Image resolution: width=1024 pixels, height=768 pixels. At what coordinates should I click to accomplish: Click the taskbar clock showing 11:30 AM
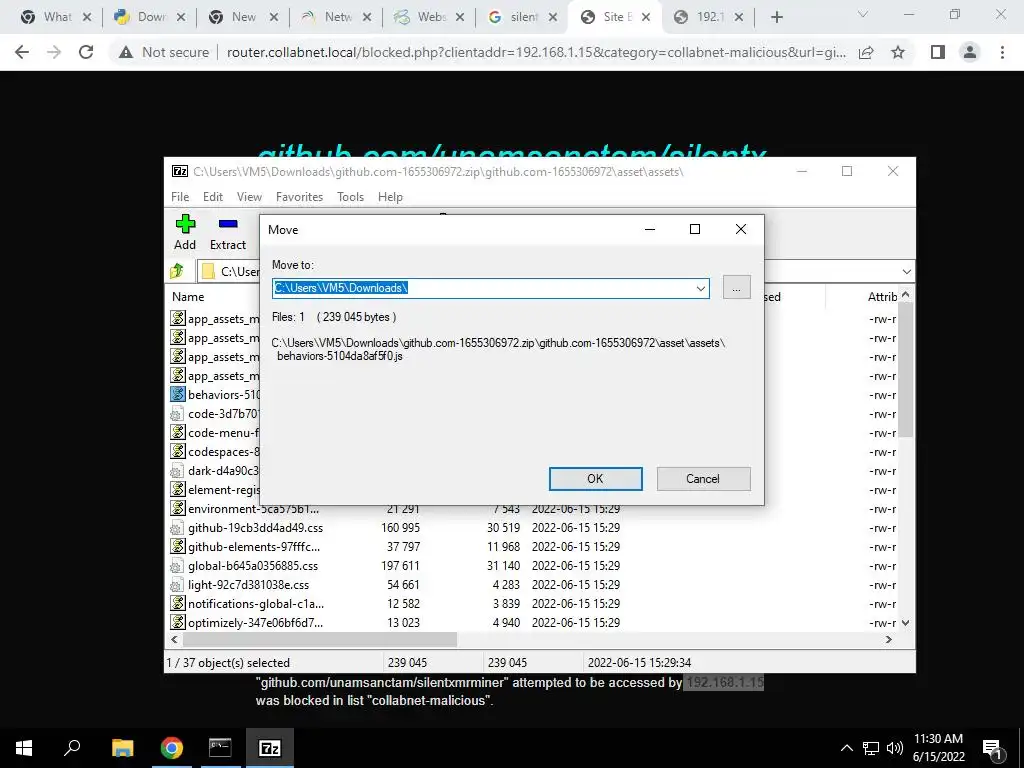pyautogui.click(x=938, y=748)
